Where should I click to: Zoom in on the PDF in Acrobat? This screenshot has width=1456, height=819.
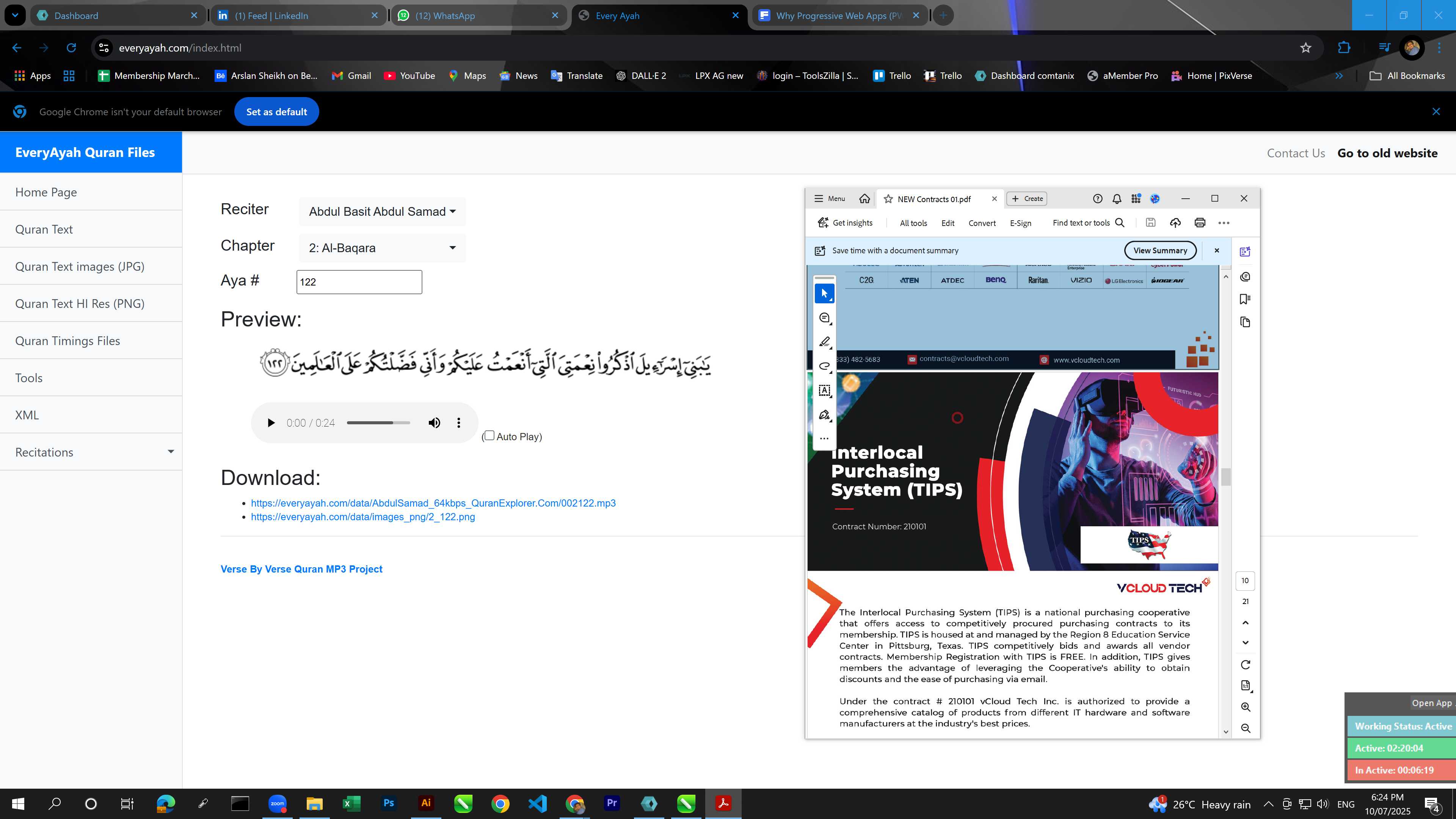pos(1246,707)
